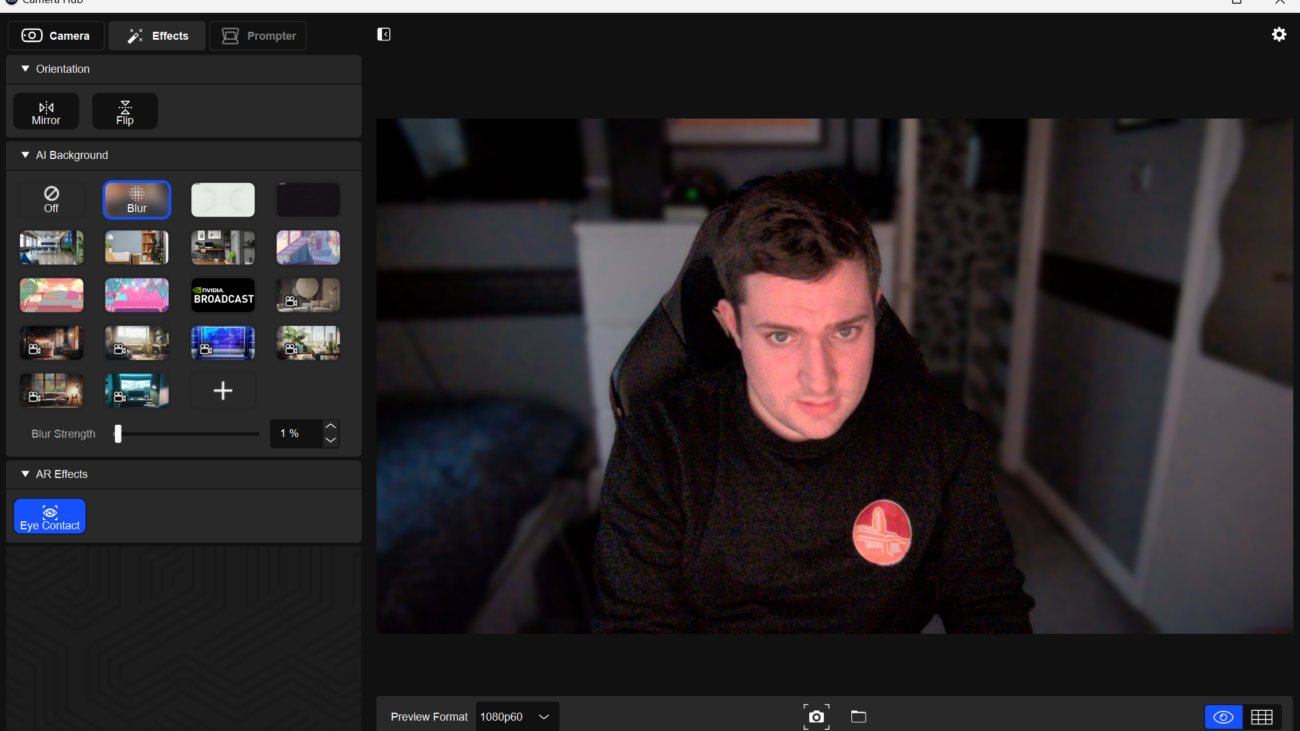Toggle the preview eye button

pyautogui.click(x=1223, y=717)
